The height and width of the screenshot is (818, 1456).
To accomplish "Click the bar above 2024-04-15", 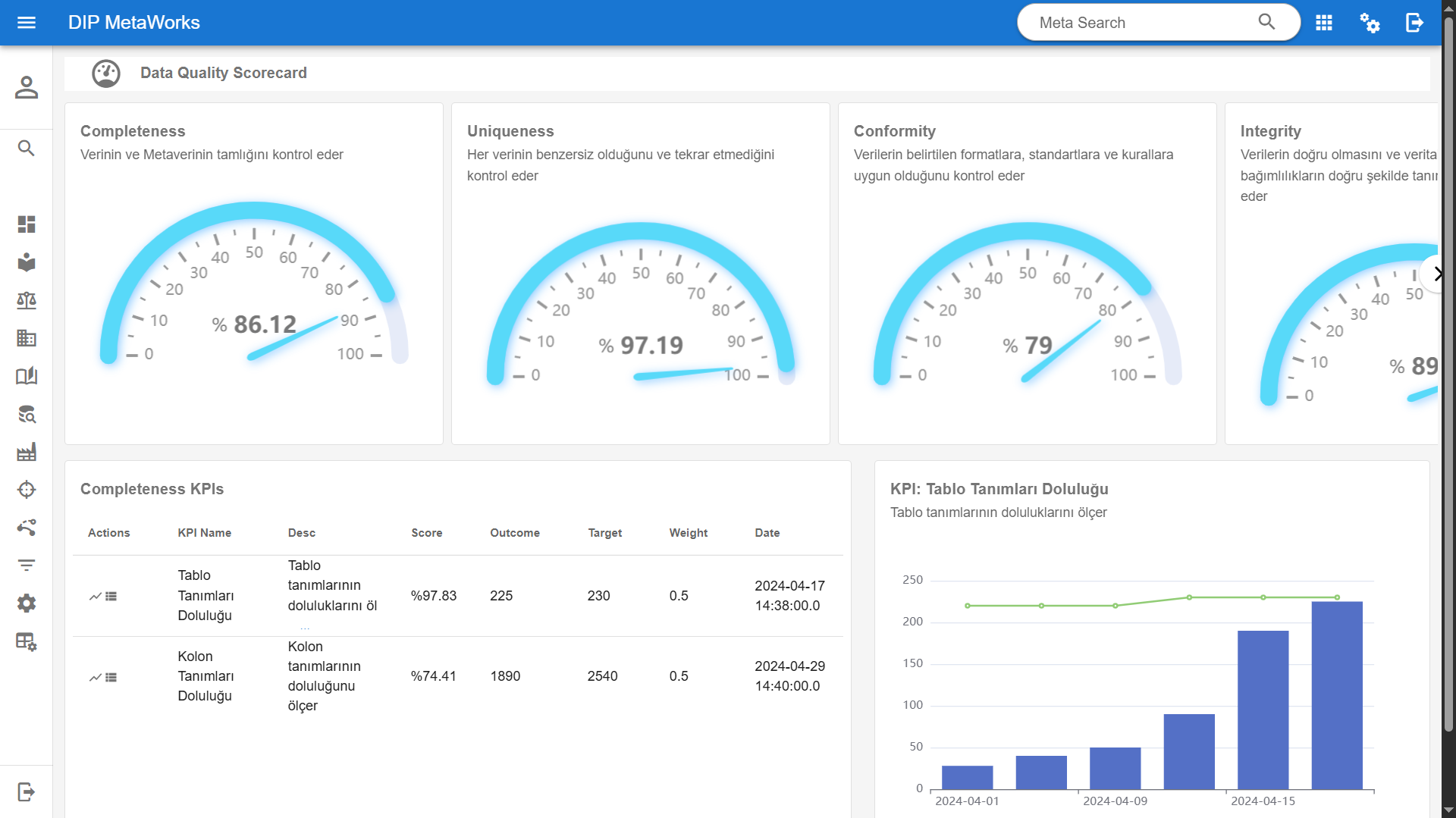I will [x=1263, y=710].
